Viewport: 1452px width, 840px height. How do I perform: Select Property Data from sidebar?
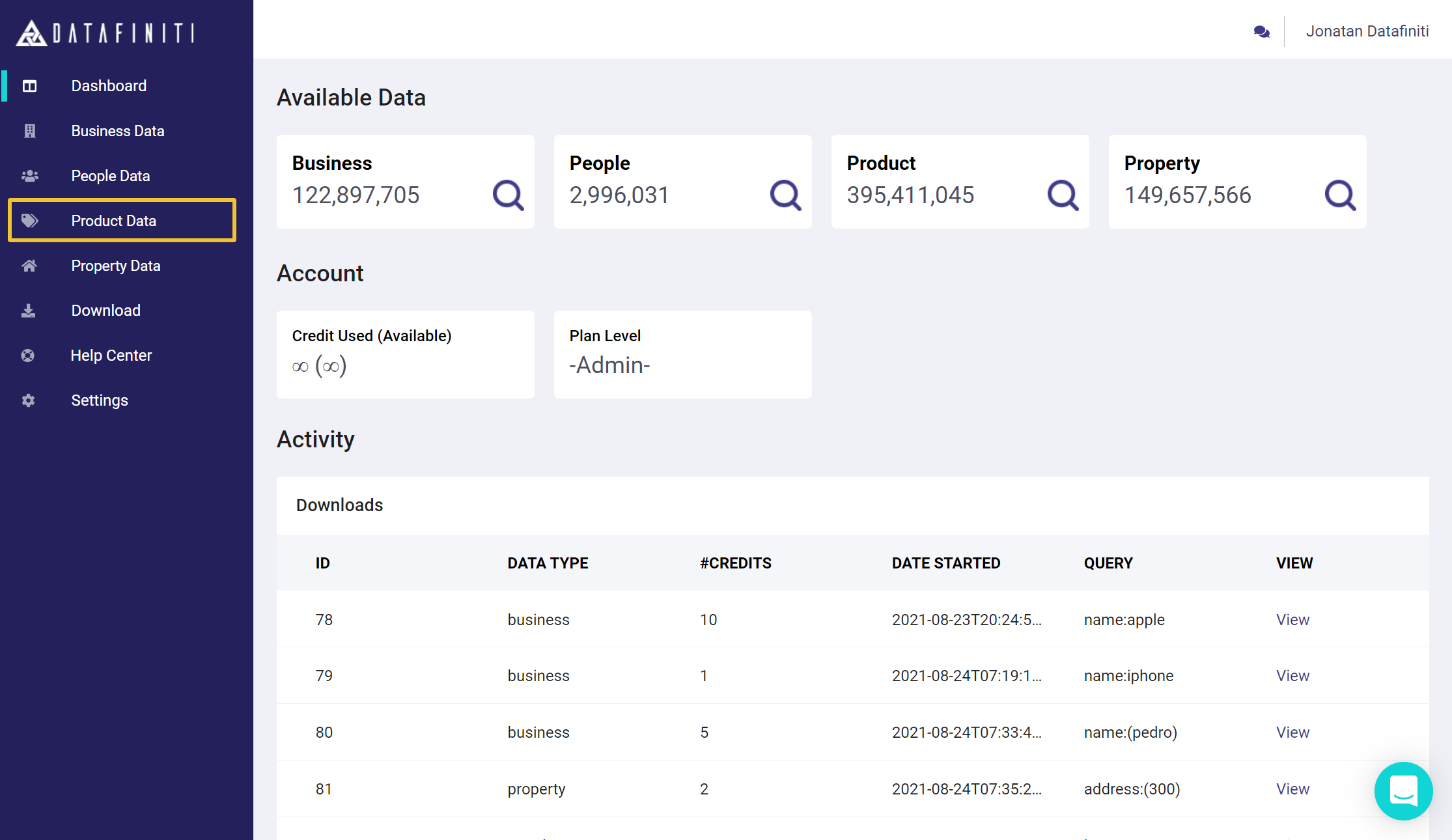tap(115, 266)
